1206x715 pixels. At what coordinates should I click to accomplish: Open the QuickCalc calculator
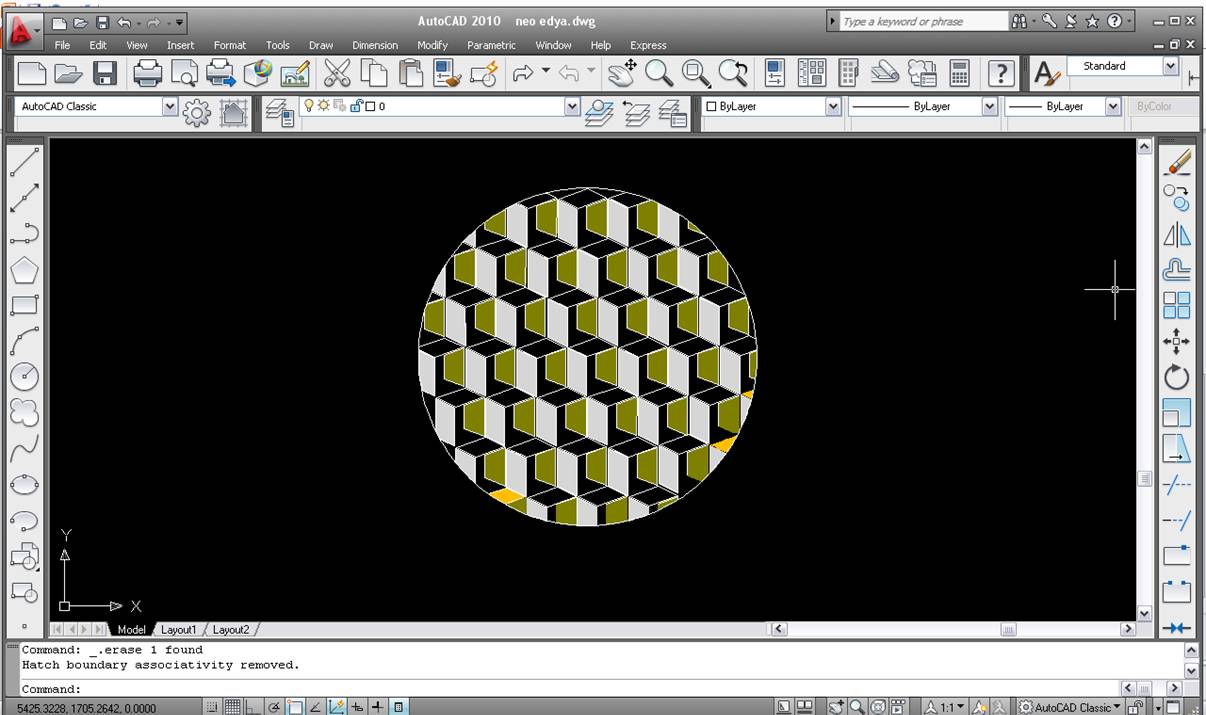[959, 73]
